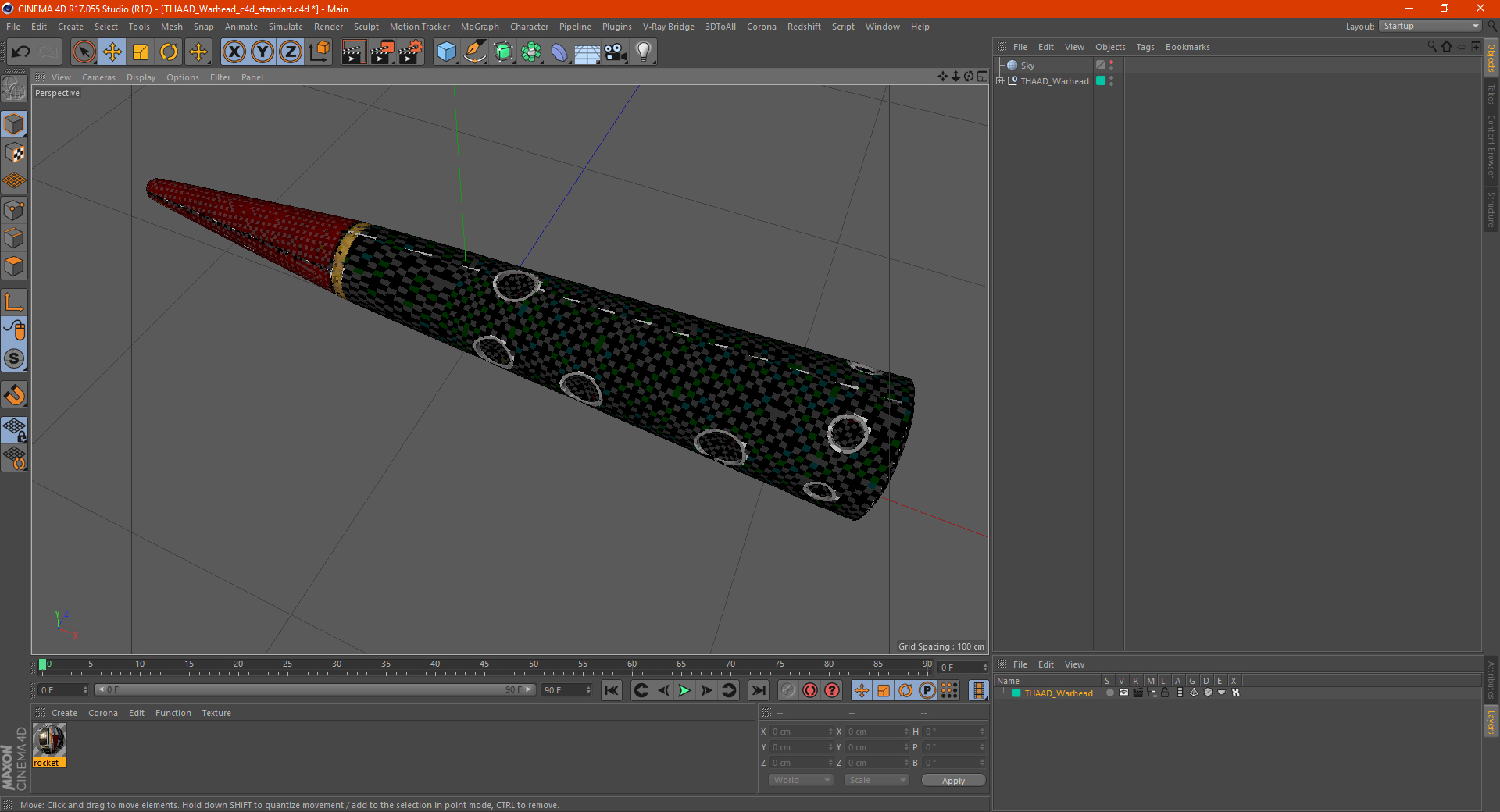Click THAAD_Warhead layer color swatch

[1016, 693]
